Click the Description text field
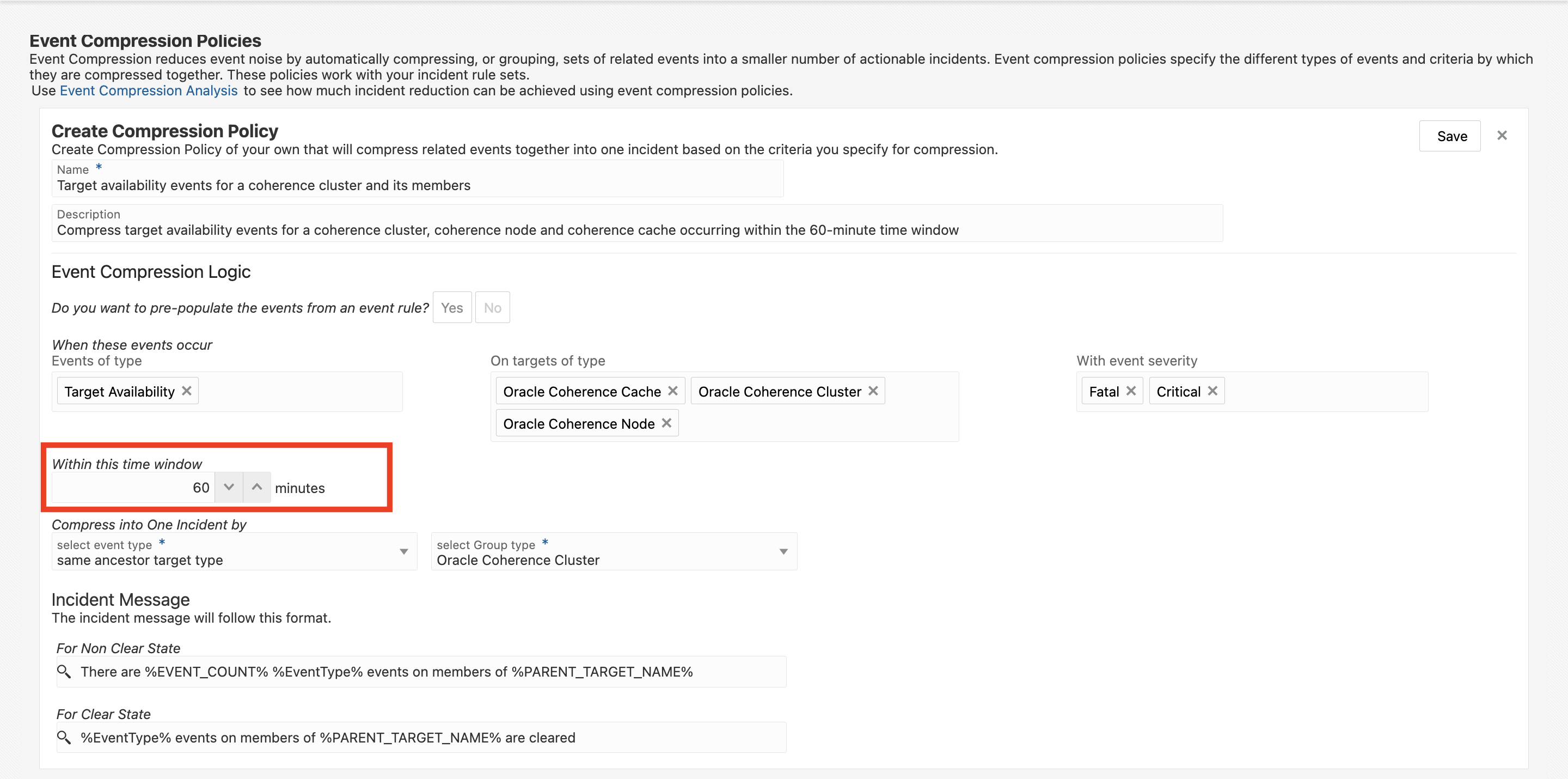 [636, 230]
